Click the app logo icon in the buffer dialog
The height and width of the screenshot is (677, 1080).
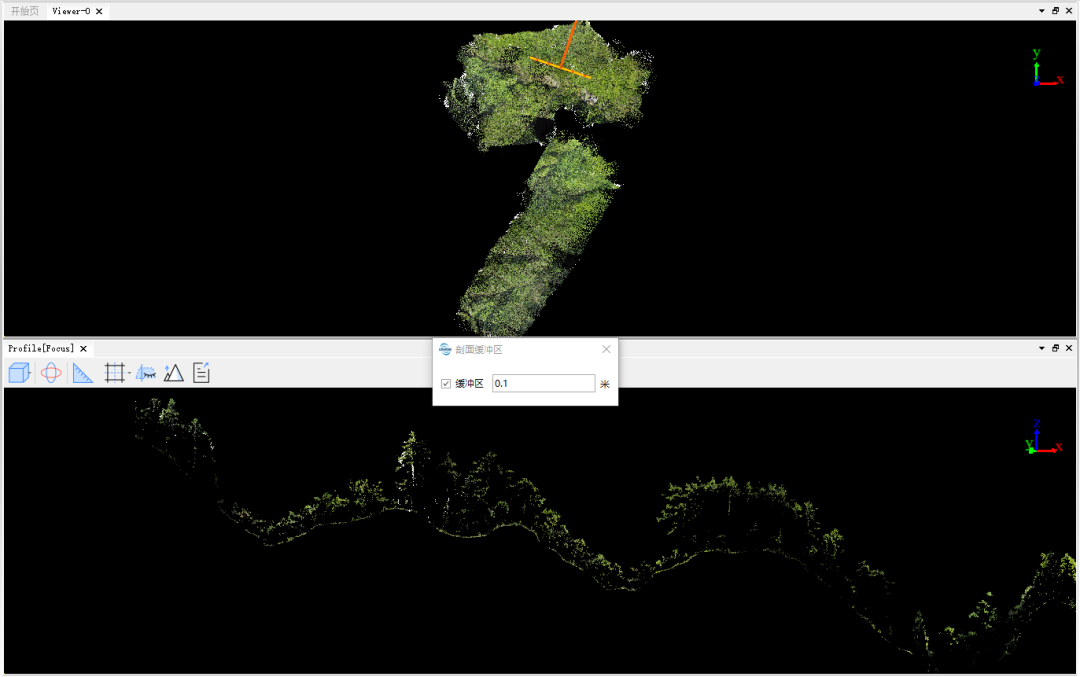445,349
